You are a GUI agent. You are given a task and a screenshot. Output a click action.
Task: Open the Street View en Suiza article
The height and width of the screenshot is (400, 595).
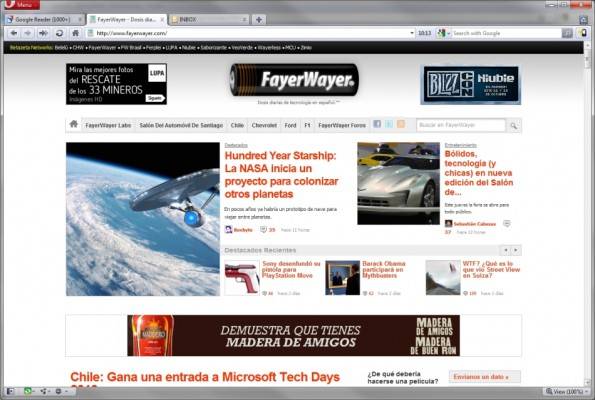tap(491, 269)
